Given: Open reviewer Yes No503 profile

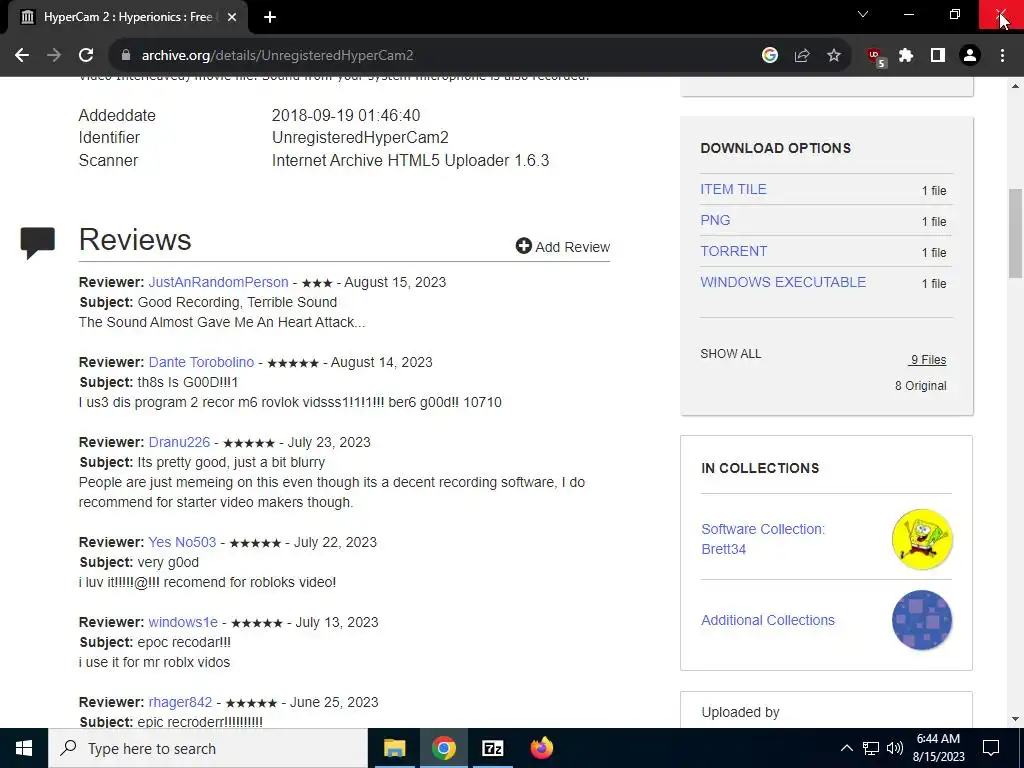Looking at the screenshot, I should [x=182, y=542].
